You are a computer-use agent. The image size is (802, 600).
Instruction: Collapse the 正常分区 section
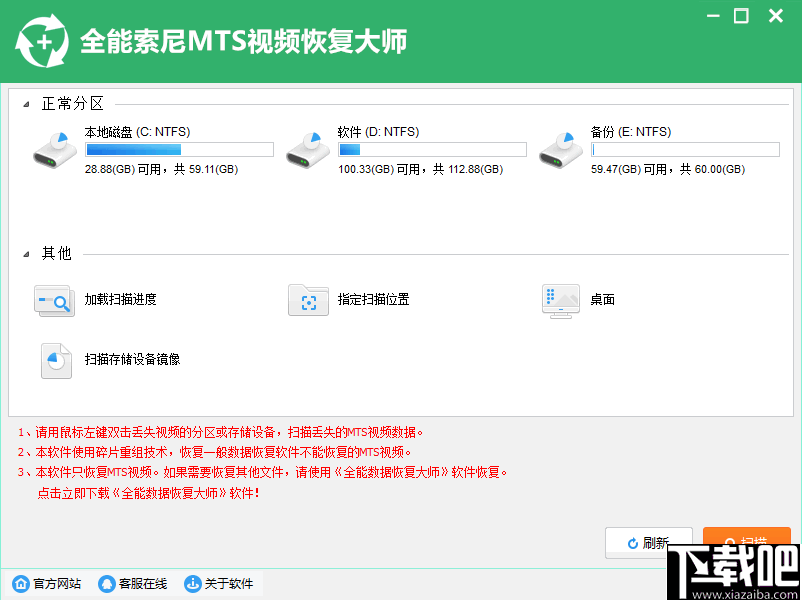coord(26,105)
